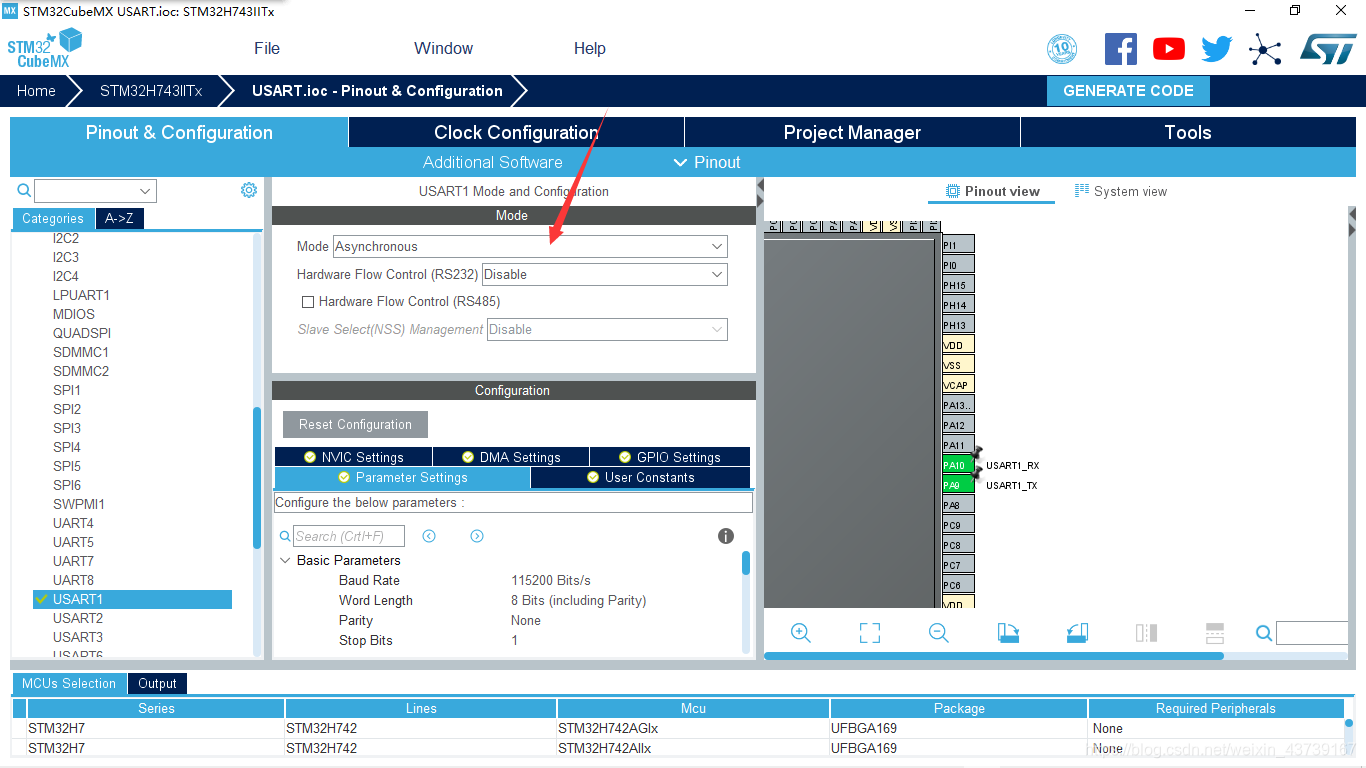
Task: Rotate the chip clockwise icon
Action: click(1008, 633)
